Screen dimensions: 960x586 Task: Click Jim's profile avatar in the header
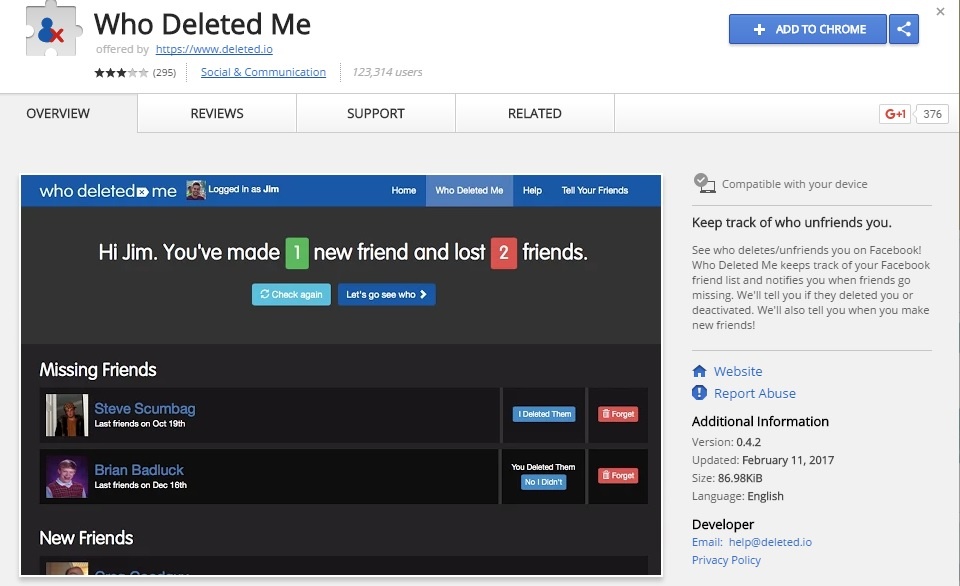[196, 190]
